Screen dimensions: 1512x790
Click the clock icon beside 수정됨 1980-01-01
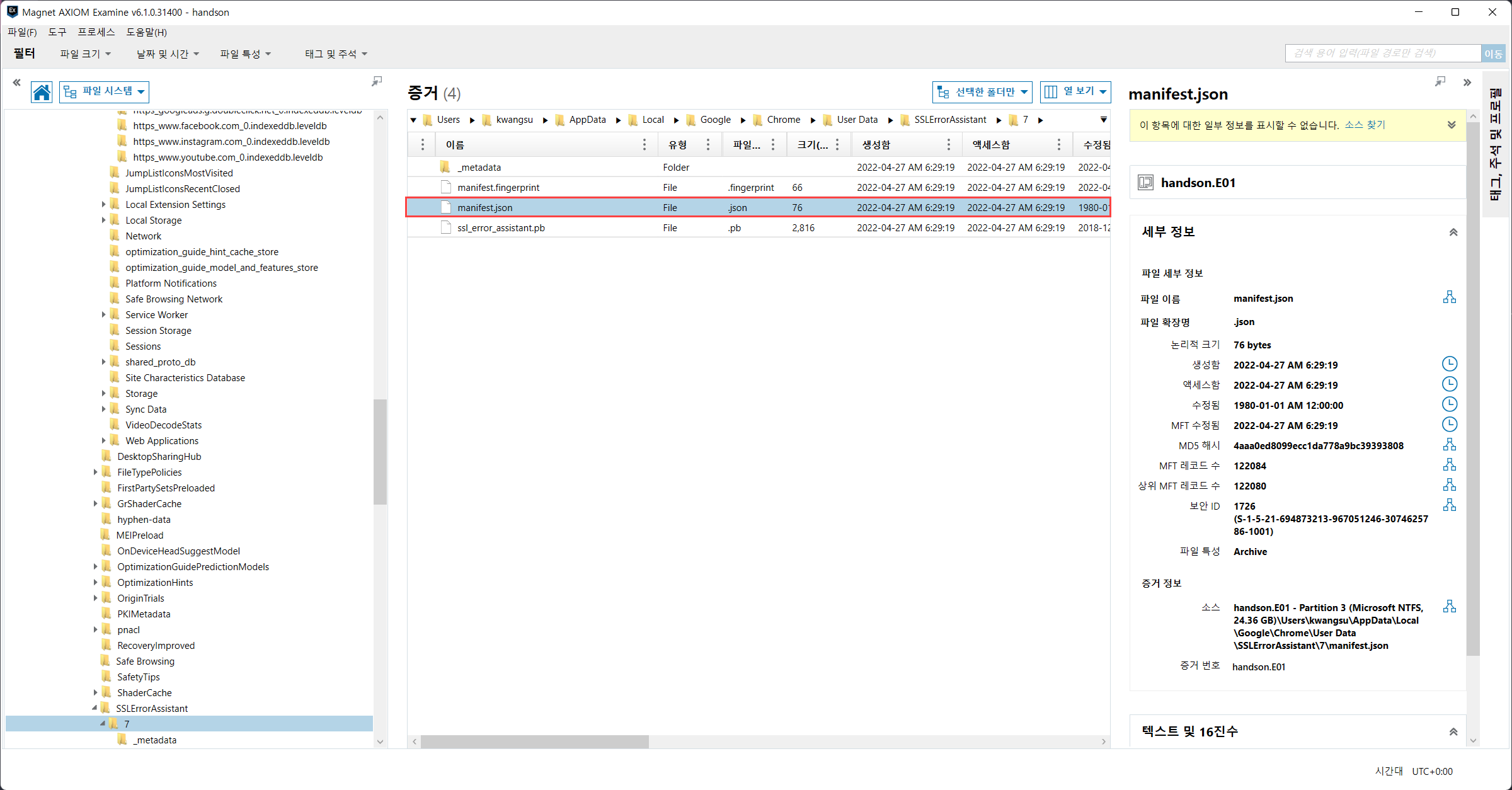[1450, 404]
